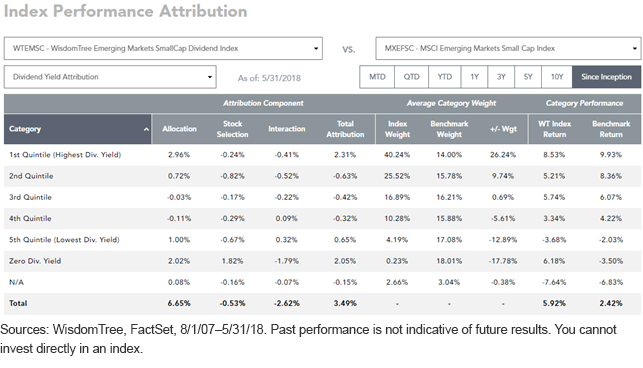
Task: Open the MXEFSC benchmark dropdown arrow
Action: pyautogui.click(x=634, y=48)
